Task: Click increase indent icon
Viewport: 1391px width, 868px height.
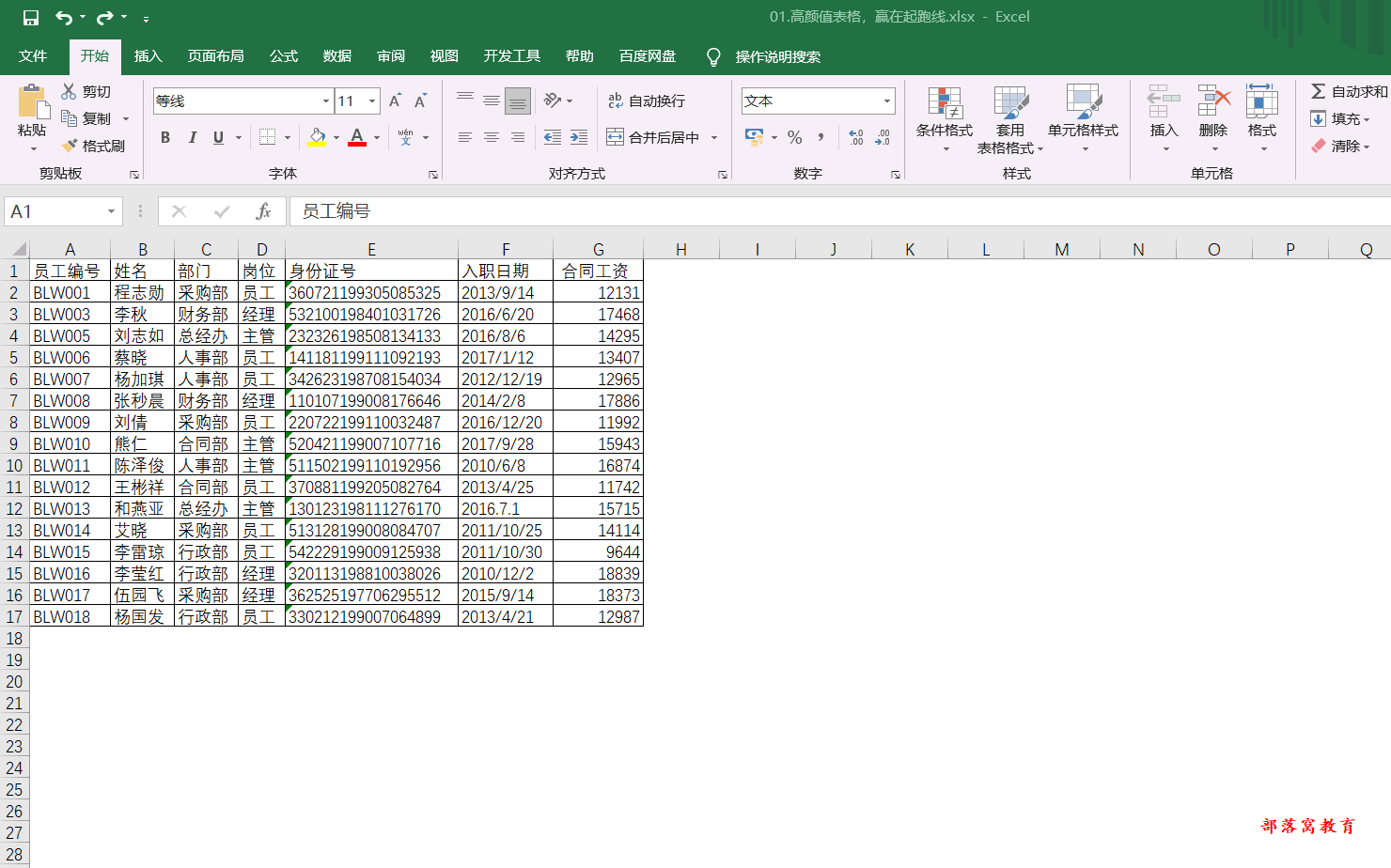Action: (579, 137)
